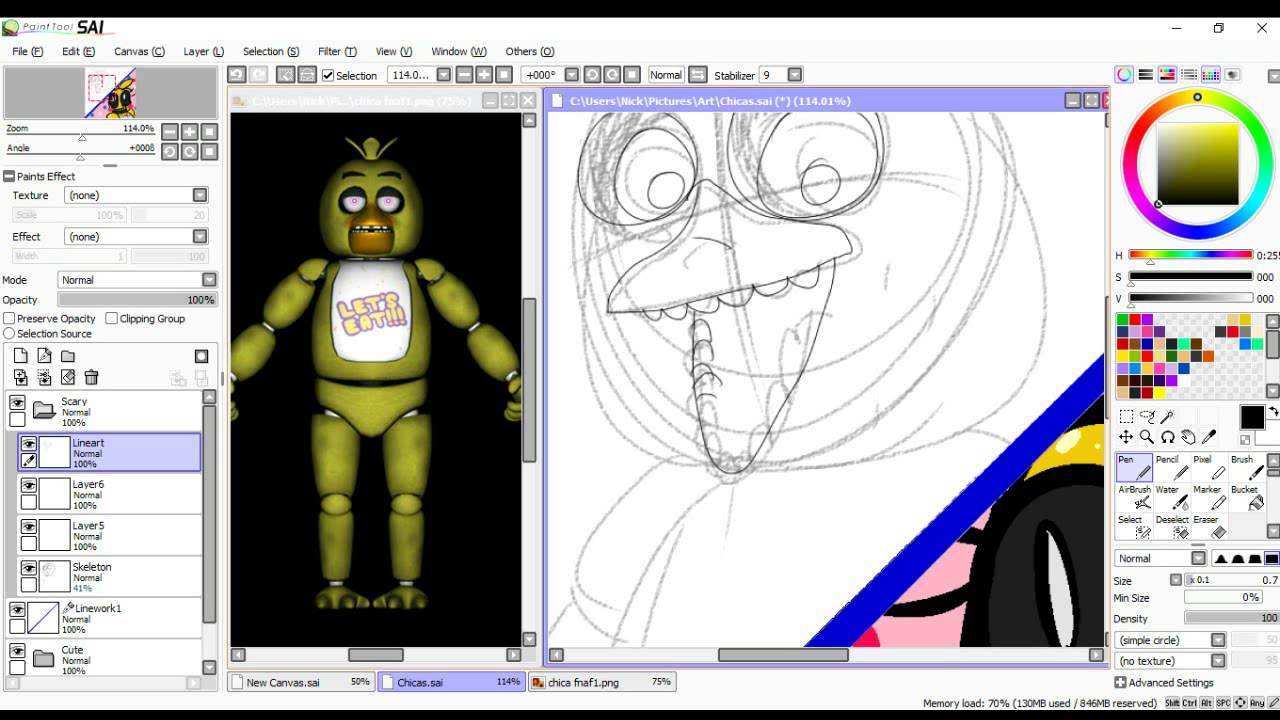Open the Layer menu
Viewport: 1280px width, 720px height.
(x=203, y=51)
